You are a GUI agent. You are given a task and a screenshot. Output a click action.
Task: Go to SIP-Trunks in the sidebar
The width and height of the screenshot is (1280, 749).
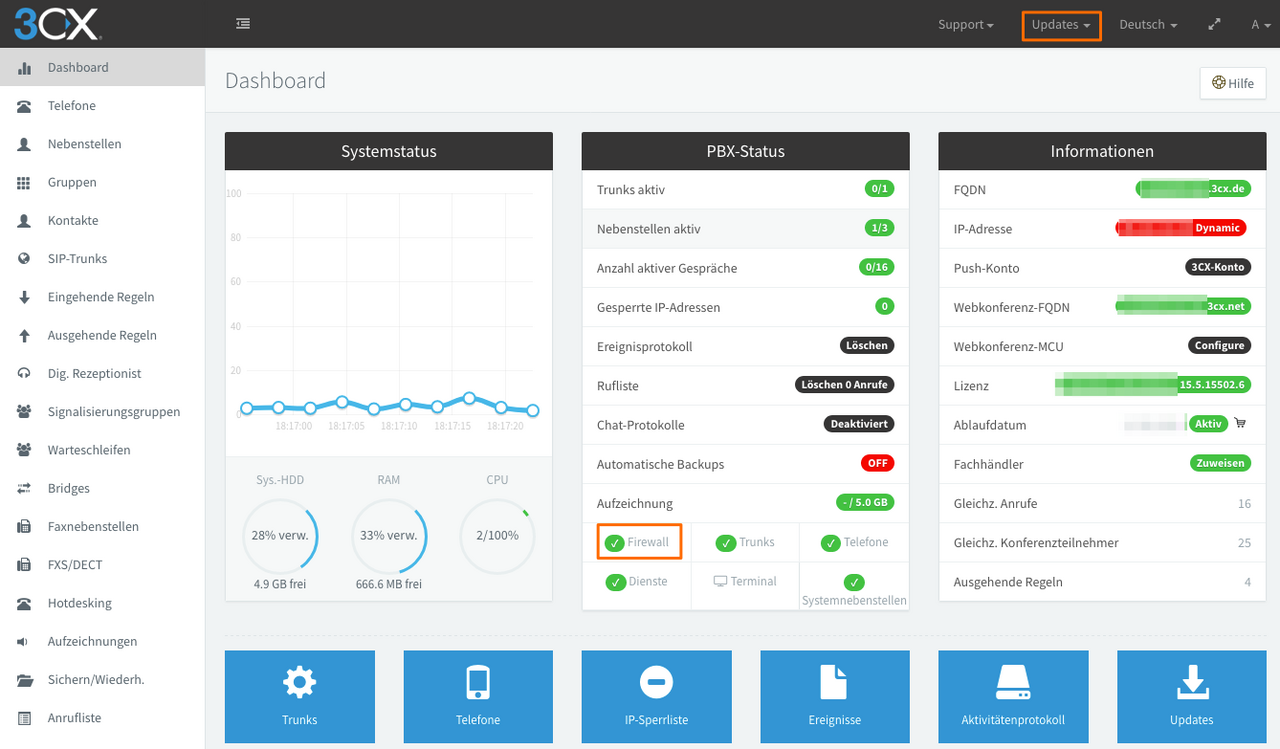coord(77,259)
